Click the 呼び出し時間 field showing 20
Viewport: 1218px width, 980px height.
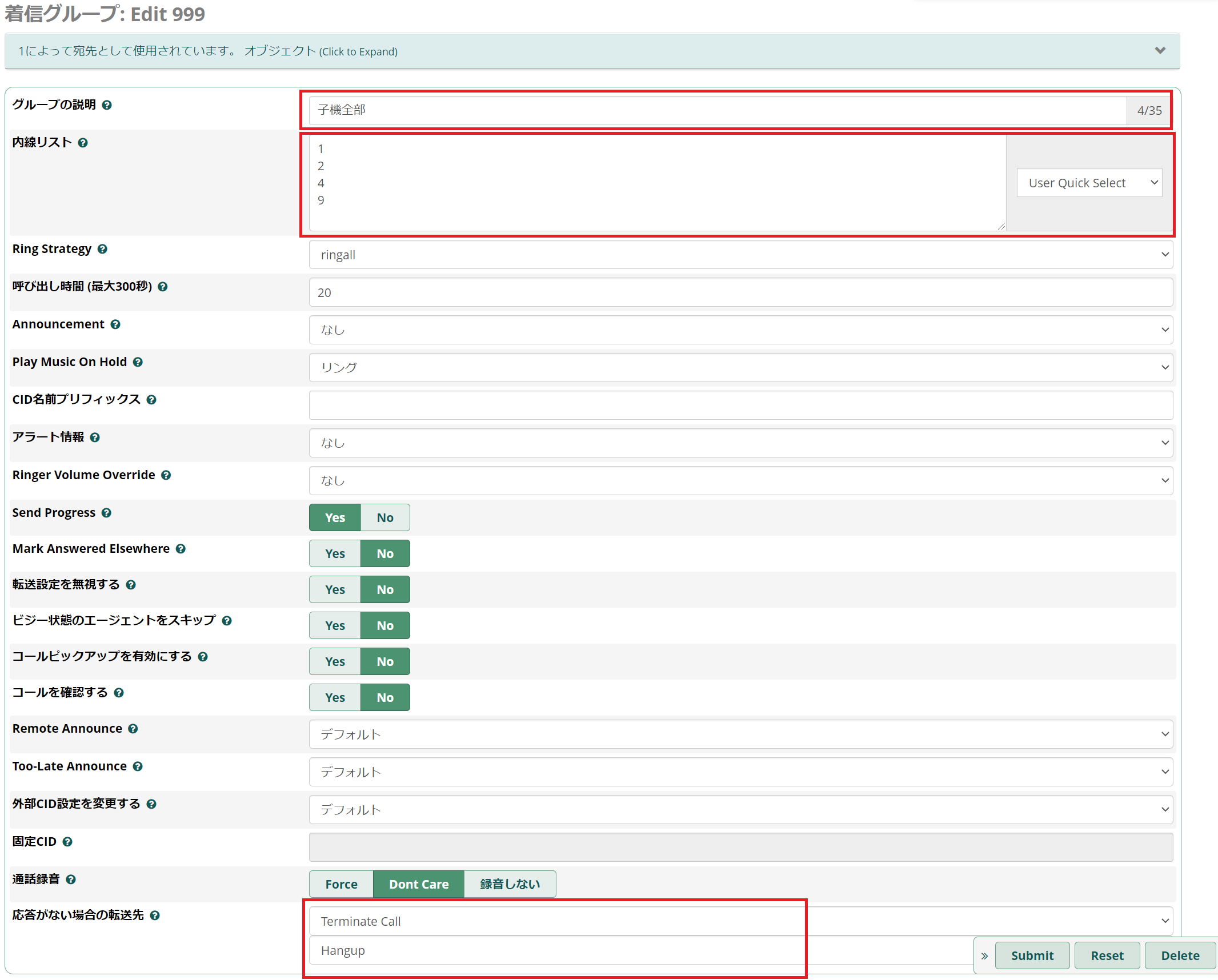click(740, 292)
